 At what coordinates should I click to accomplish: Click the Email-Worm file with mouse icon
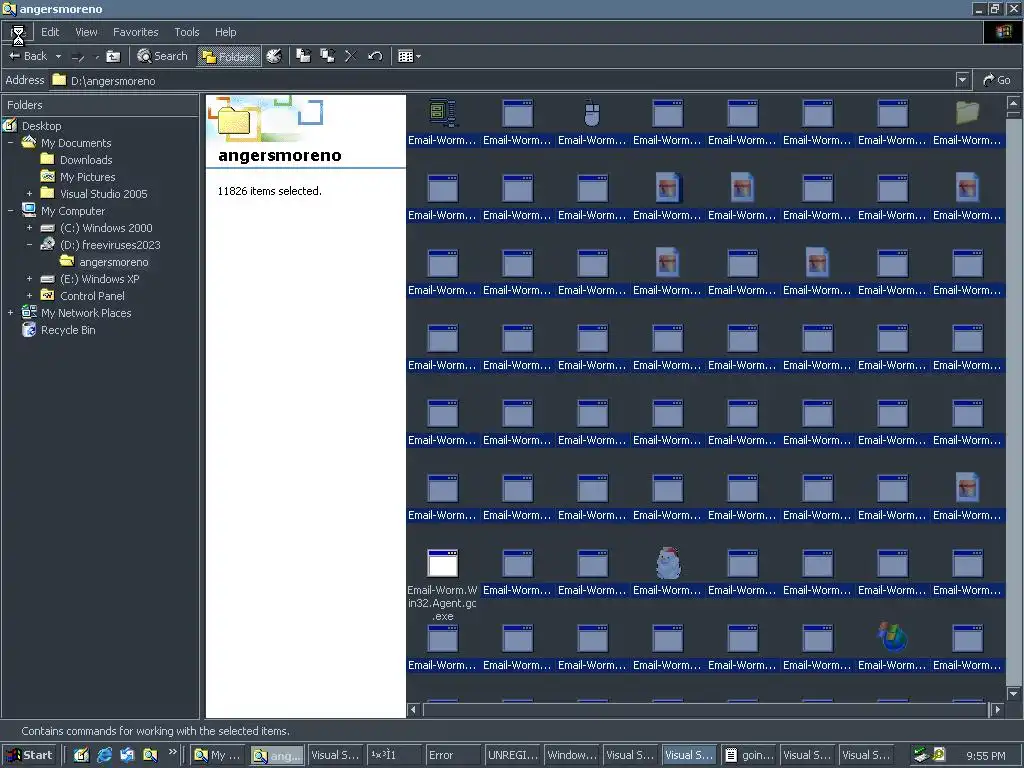click(592, 122)
